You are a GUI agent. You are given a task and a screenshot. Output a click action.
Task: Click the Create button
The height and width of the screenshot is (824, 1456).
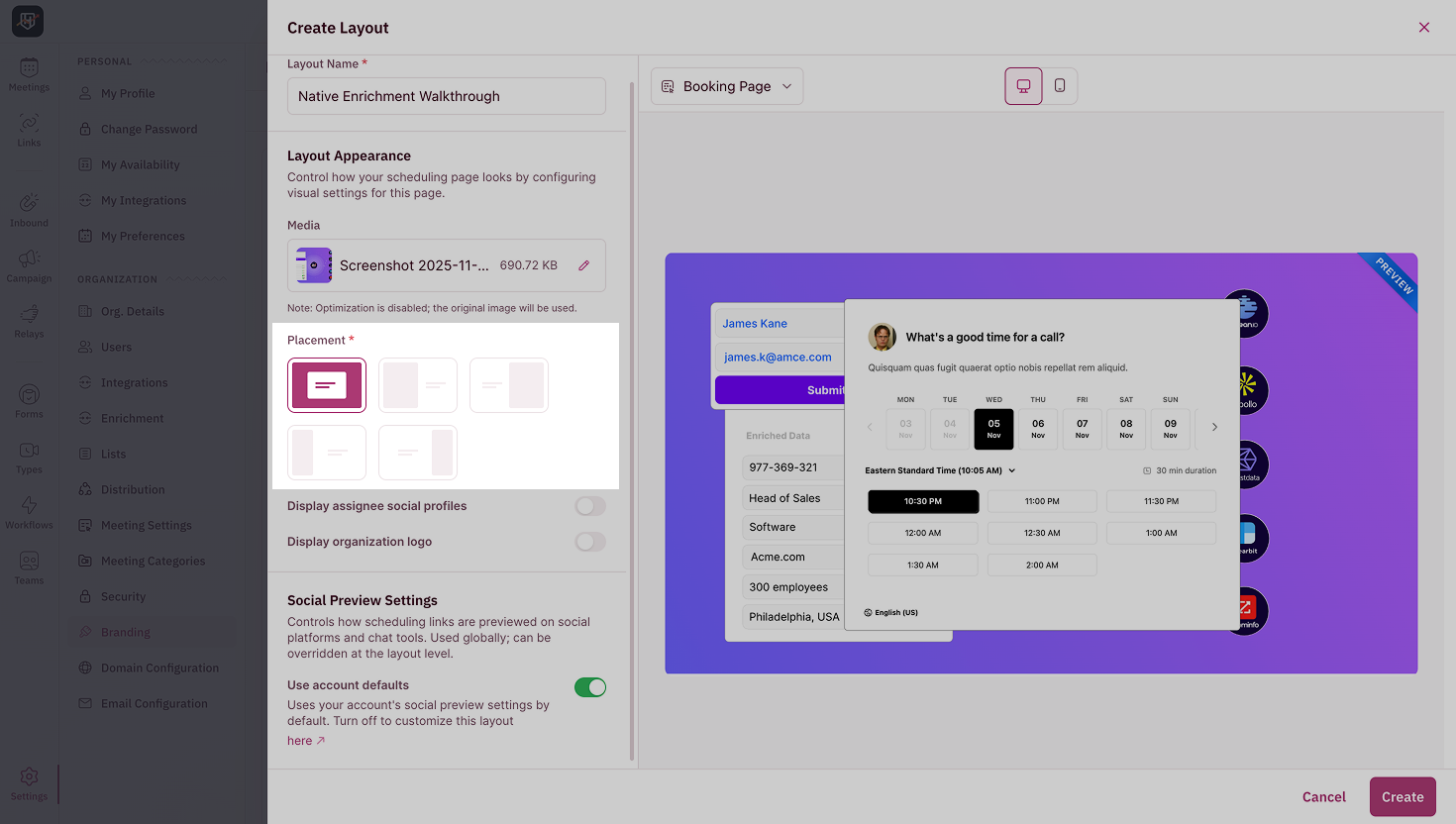[1403, 796]
